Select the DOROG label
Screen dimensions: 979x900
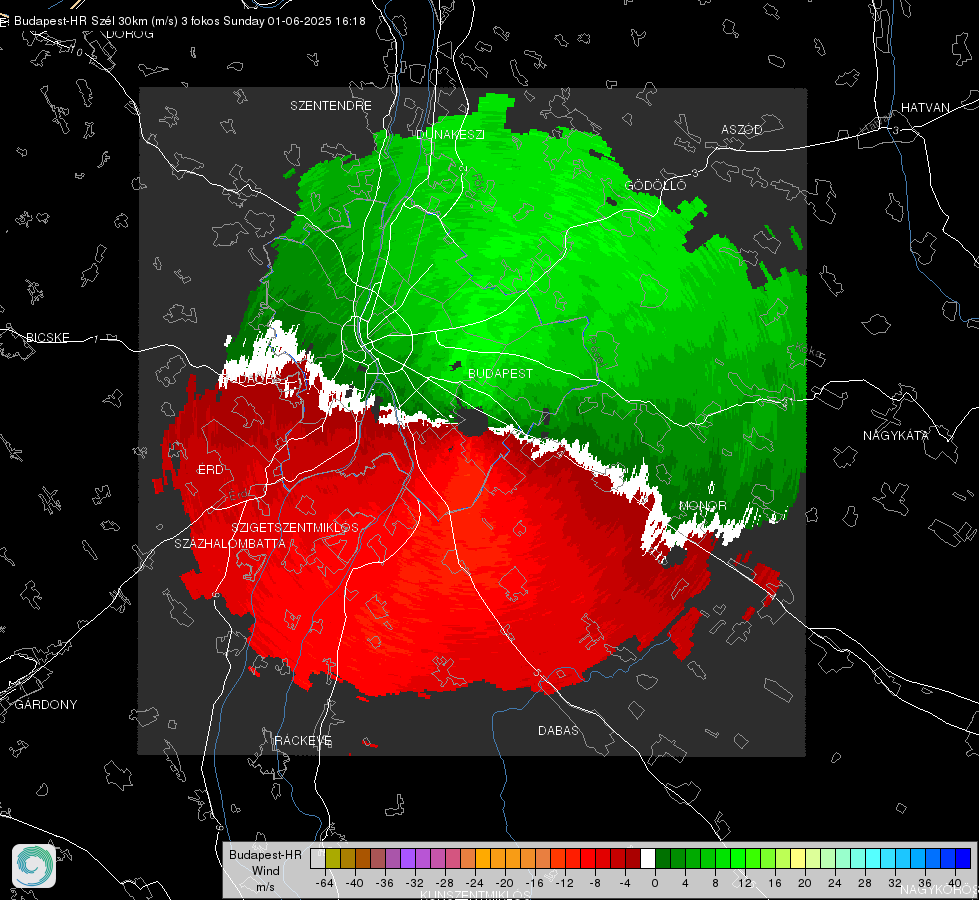[x=130, y=34]
